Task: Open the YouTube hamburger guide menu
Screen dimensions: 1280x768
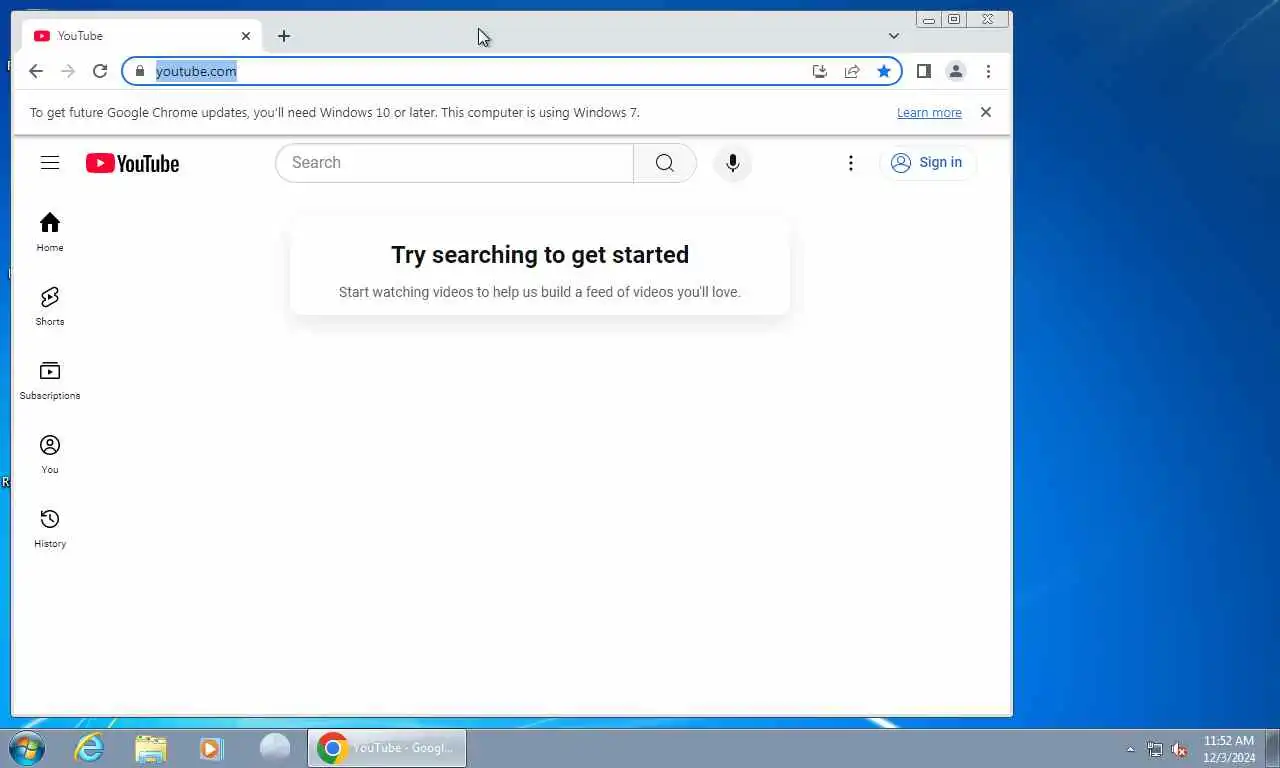Action: coord(50,163)
